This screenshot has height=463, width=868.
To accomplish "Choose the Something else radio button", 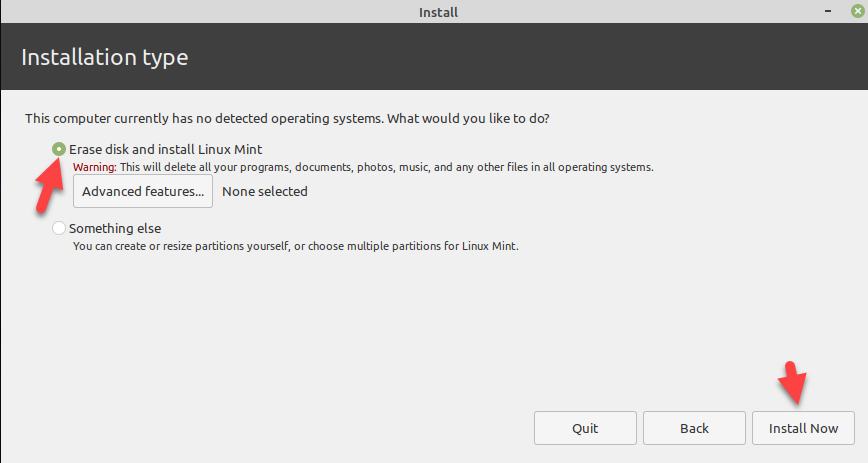I will pyautogui.click(x=59, y=228).
